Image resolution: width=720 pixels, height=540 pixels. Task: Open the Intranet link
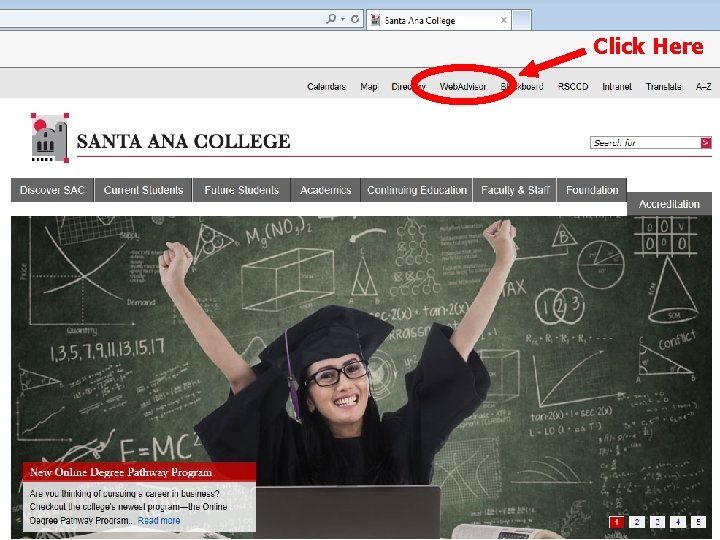pos(617,86)
